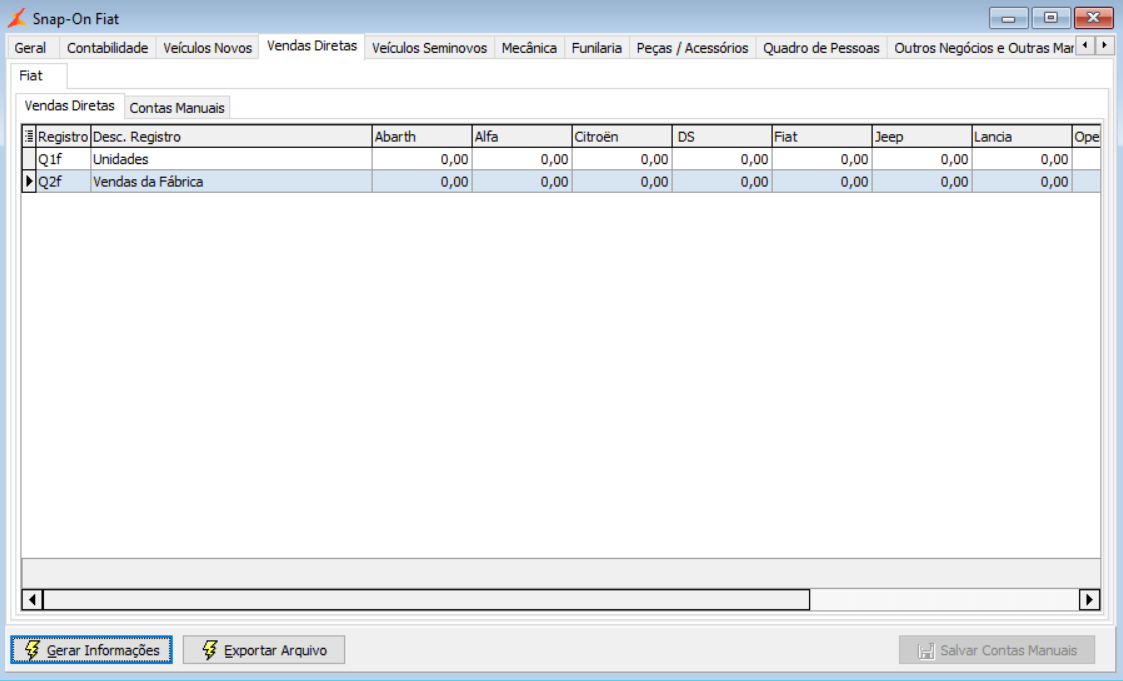Click the Gerar Informações button
The width and height of the screenshot is (1123, 681).
click(92, 649)
